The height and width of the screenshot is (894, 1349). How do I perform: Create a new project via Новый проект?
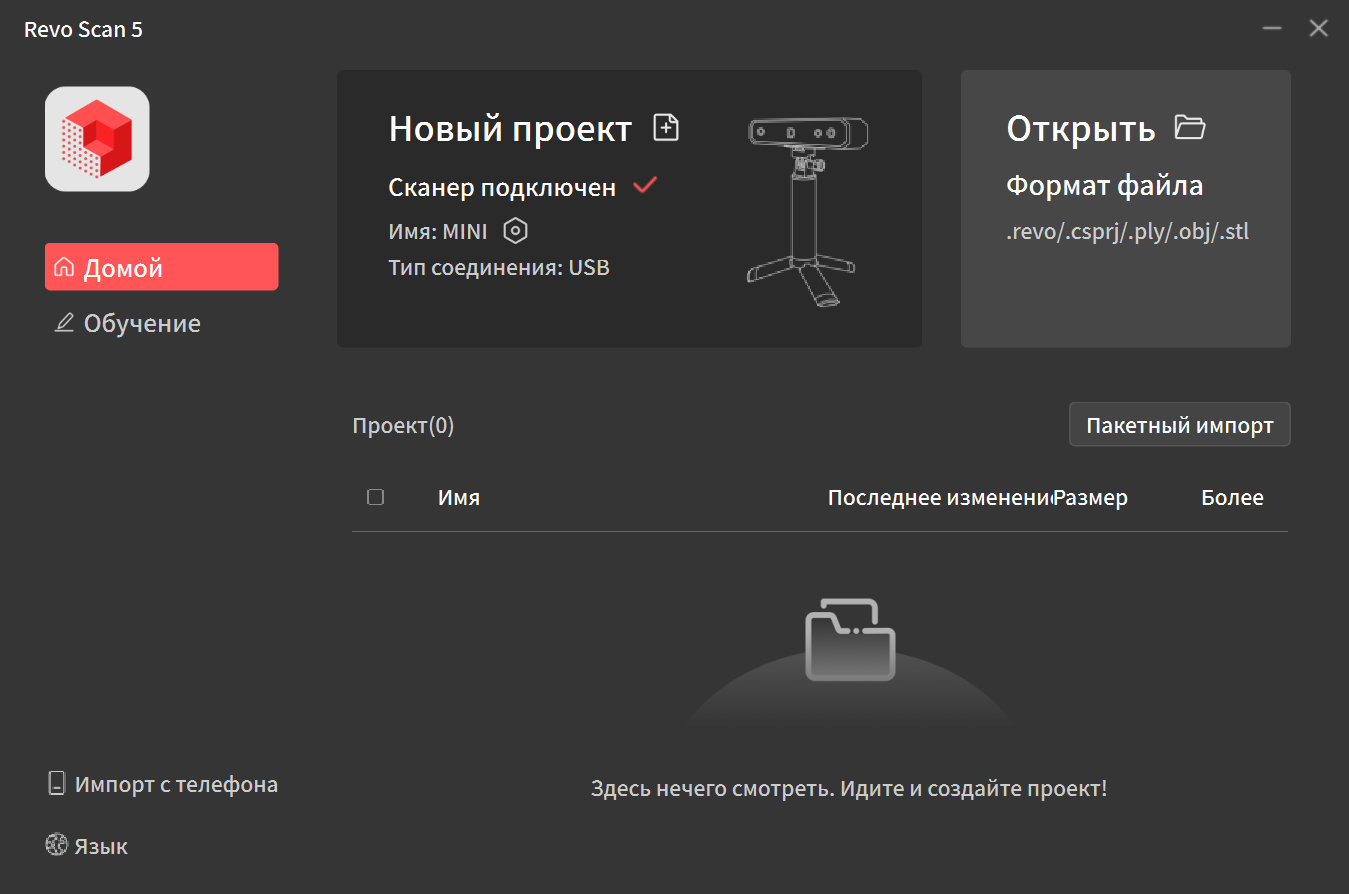point(510,128)
